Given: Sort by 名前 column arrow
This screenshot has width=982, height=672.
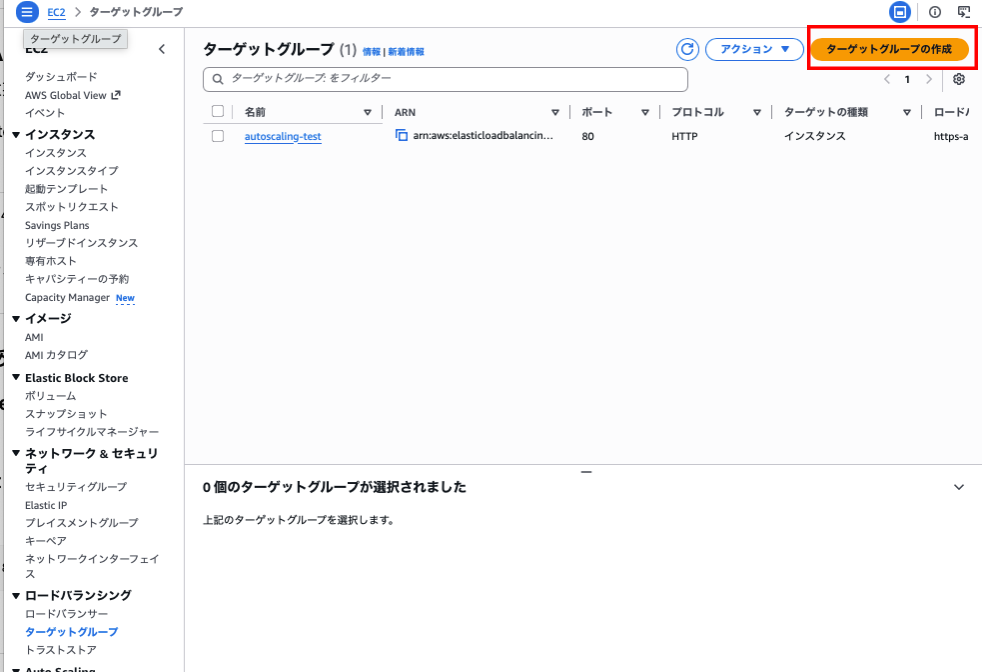Looking at the screenshot, I should (x=368, y=112).
